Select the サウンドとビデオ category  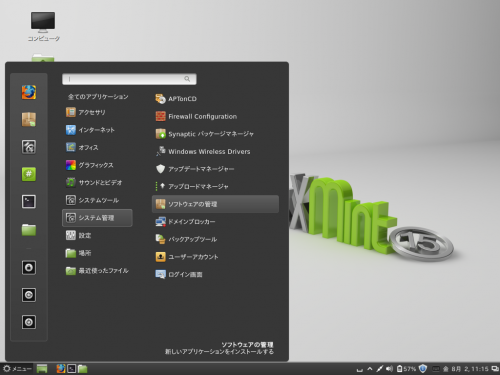pos(97,183)
